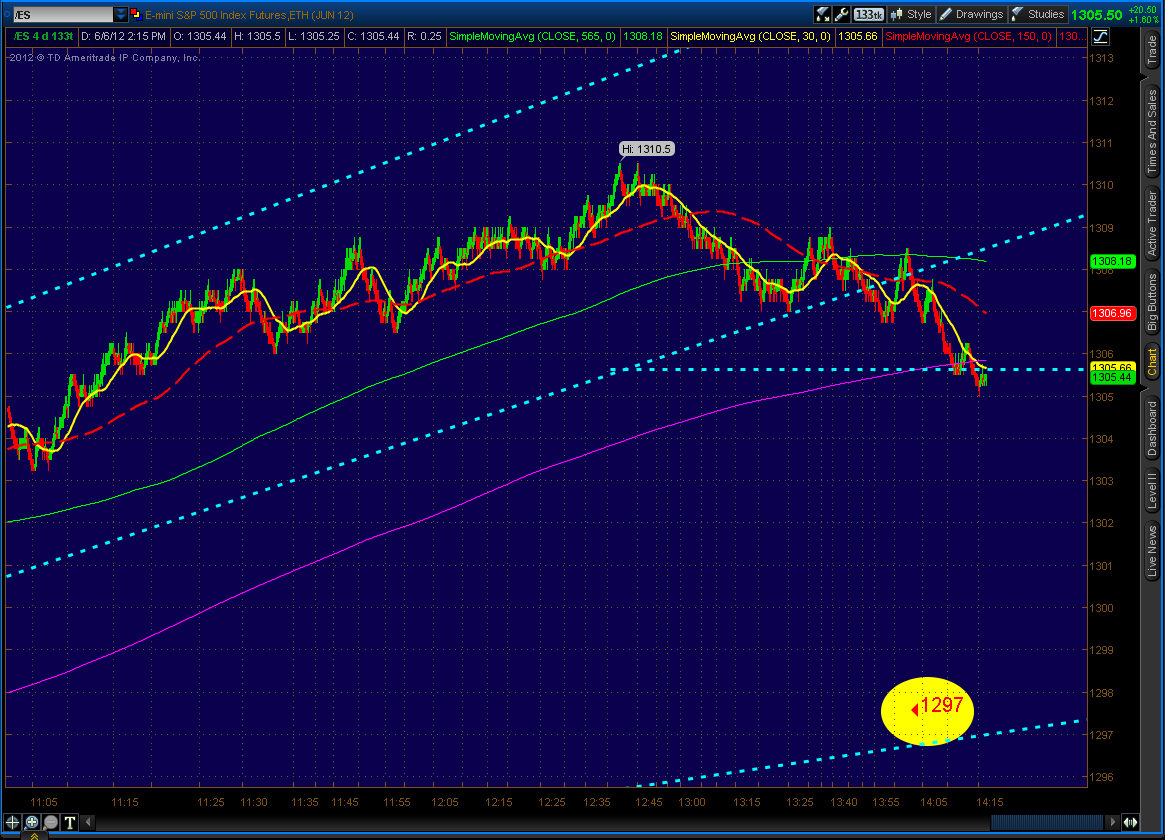Click the 1313 price axis label

(x=1102, y=58)
